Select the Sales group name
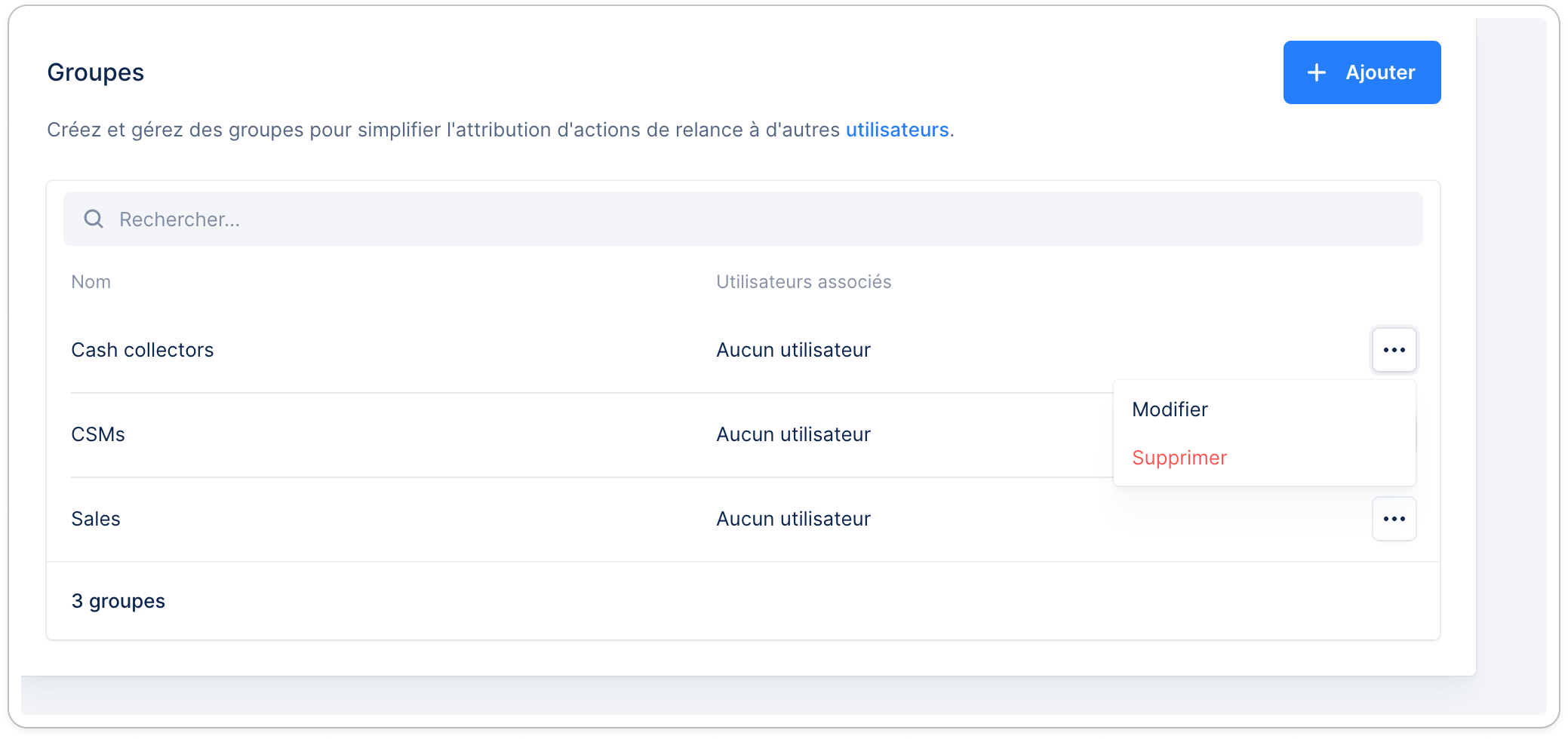Image resolution: width=1568 pixels, height=739 pixels. [96, 519]
